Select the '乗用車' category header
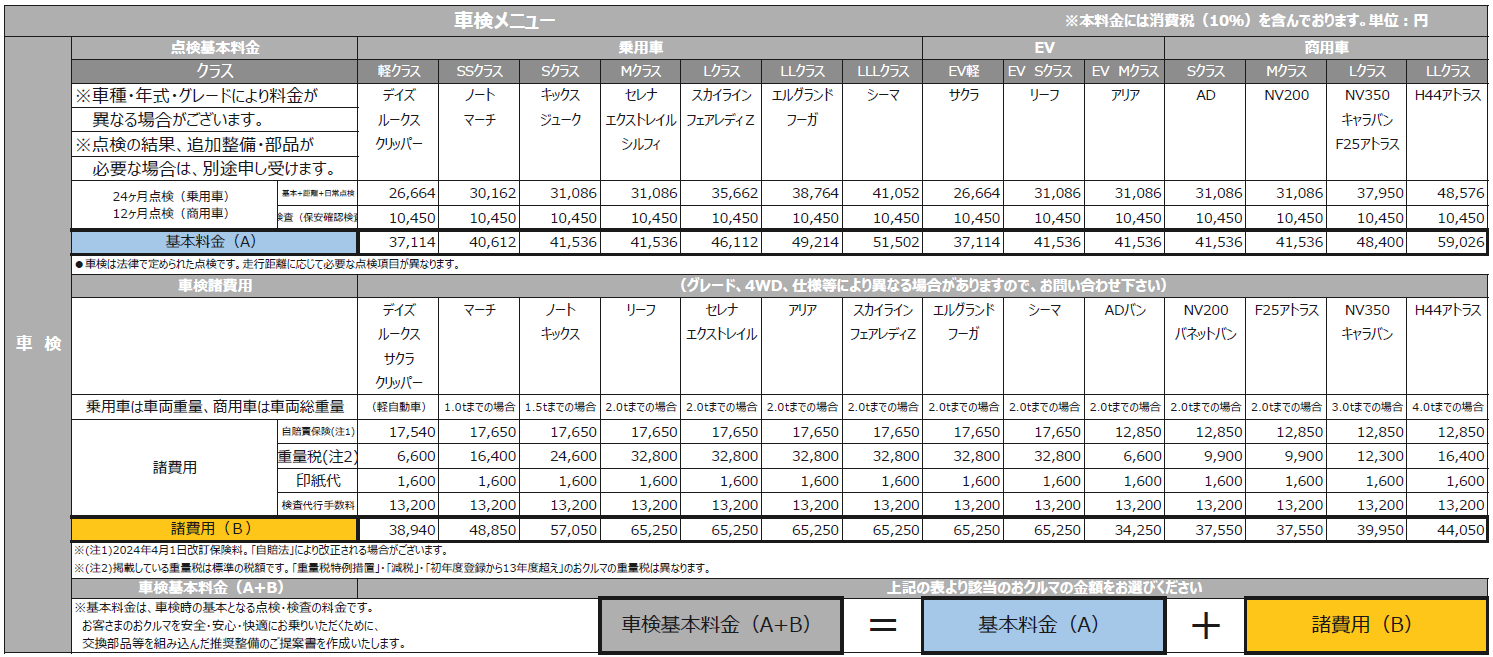Image resolution: width=1493 pixels, height=657 pixels. (x=640, y=47)
